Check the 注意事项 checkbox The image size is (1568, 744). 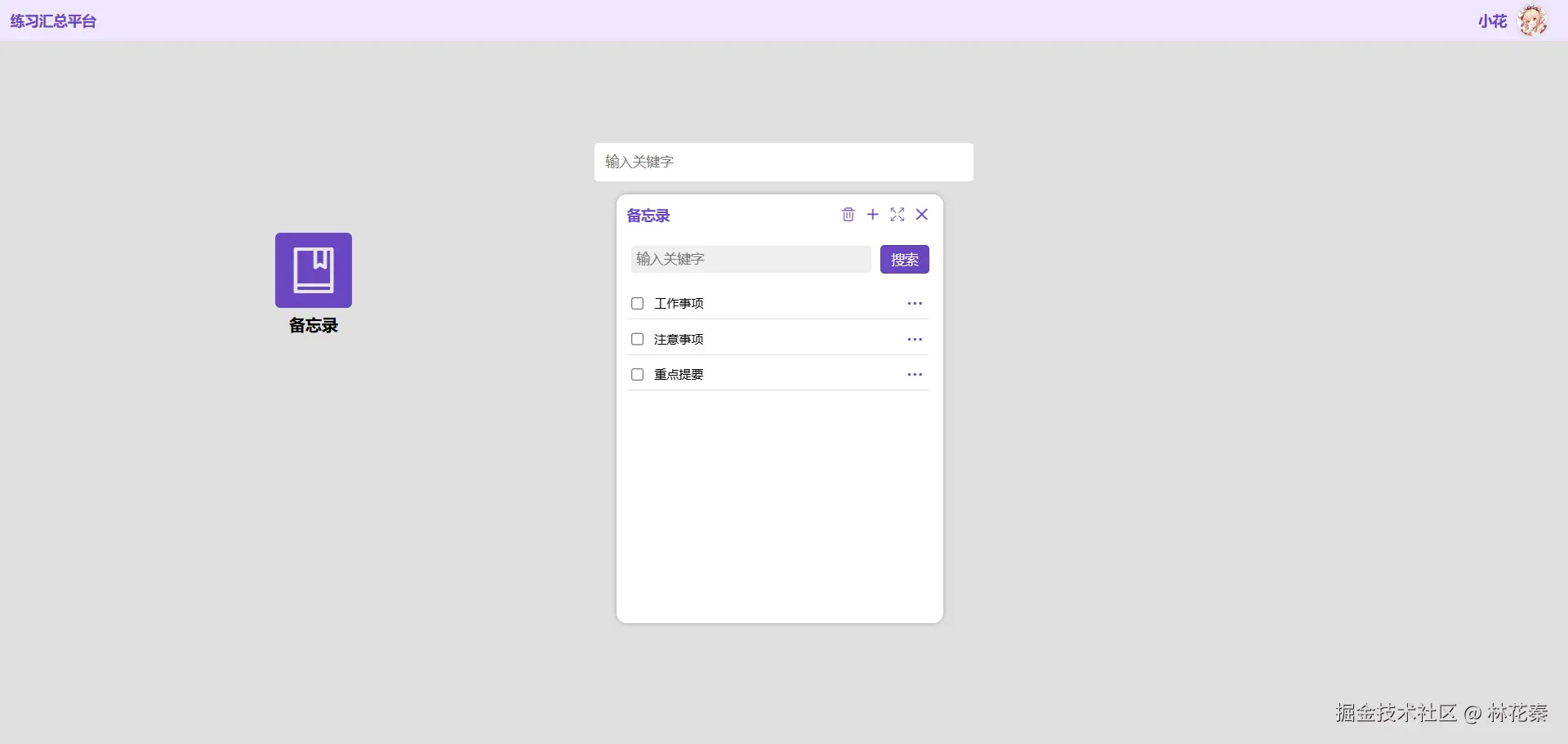[x=637, y=339]
